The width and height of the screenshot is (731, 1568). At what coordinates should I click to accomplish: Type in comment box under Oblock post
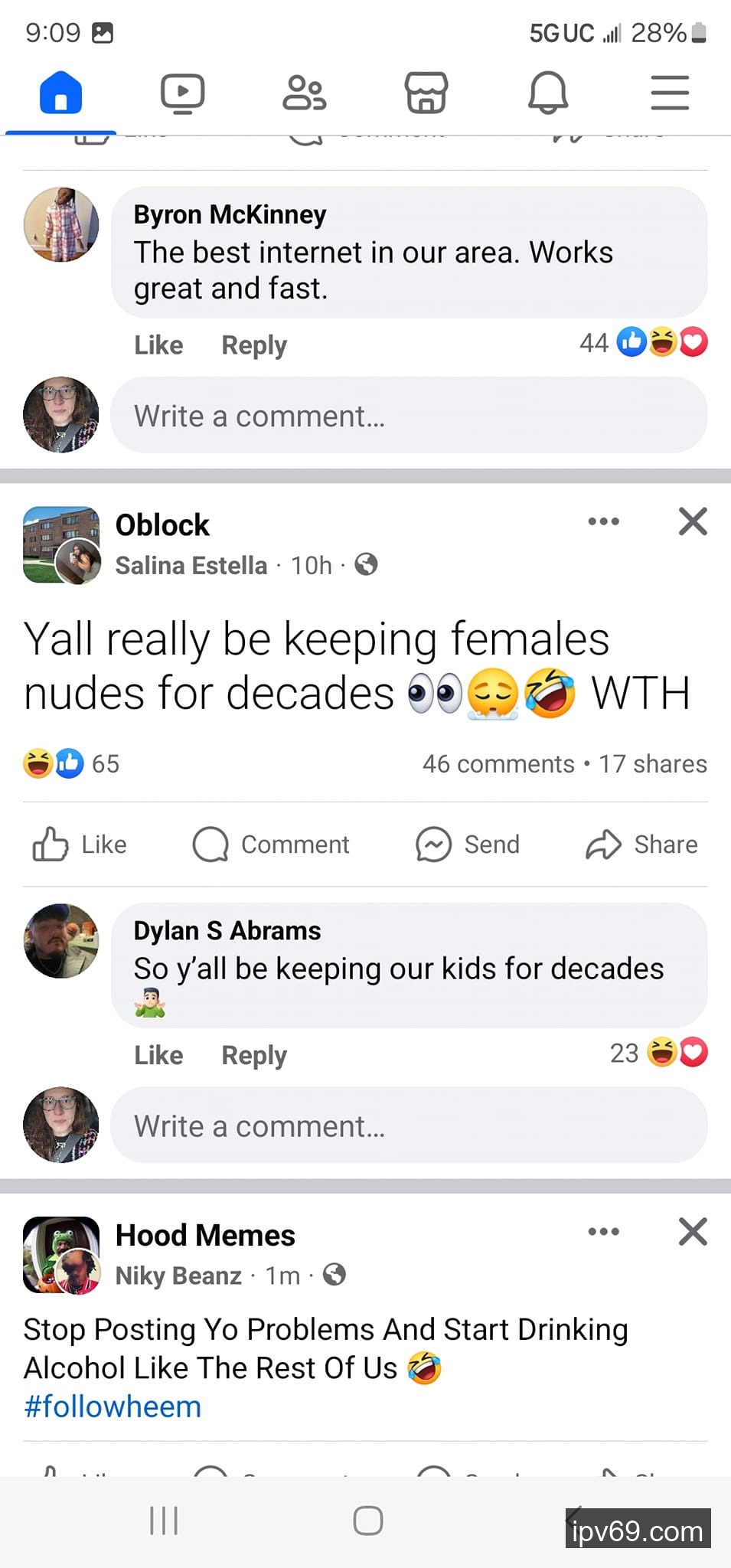tap(409, 1126)
